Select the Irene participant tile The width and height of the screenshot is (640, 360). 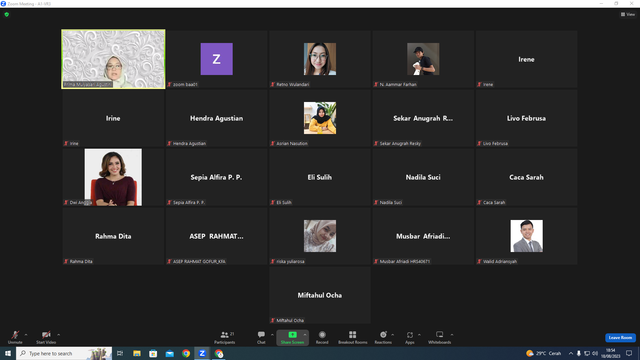click(x=526, y=59)
